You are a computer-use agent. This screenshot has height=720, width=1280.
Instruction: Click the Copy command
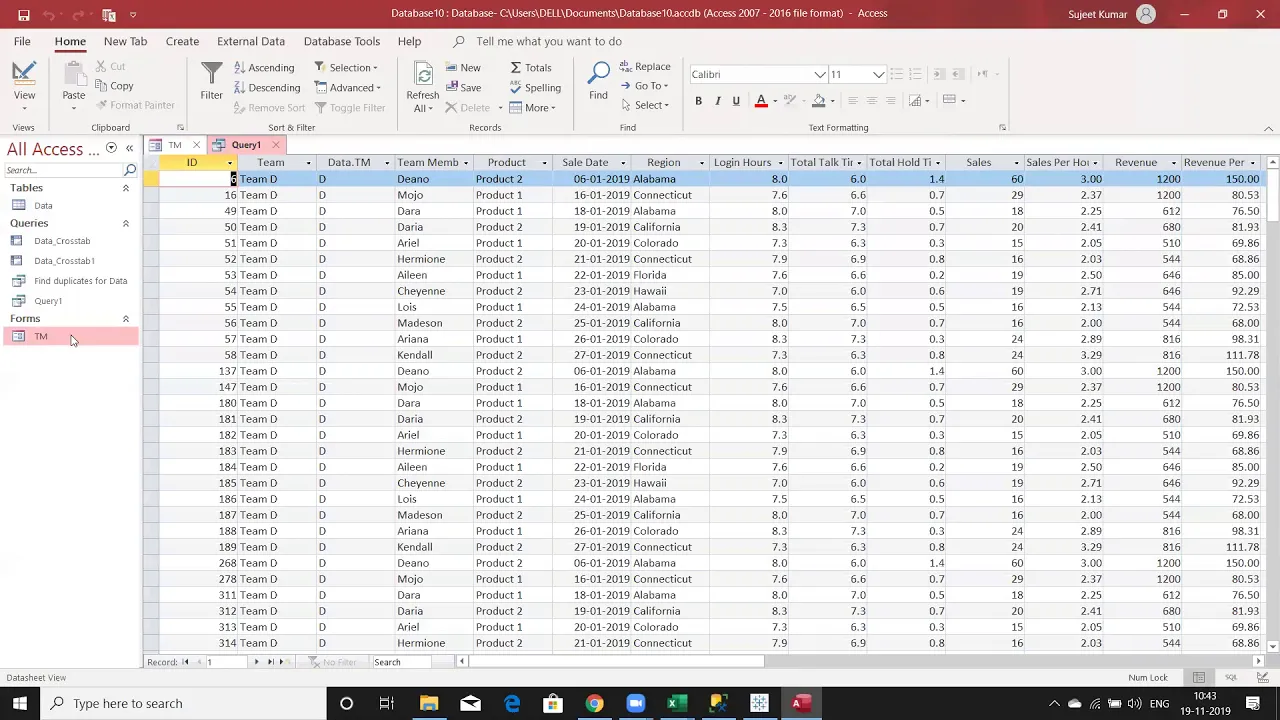coord(114,86)
